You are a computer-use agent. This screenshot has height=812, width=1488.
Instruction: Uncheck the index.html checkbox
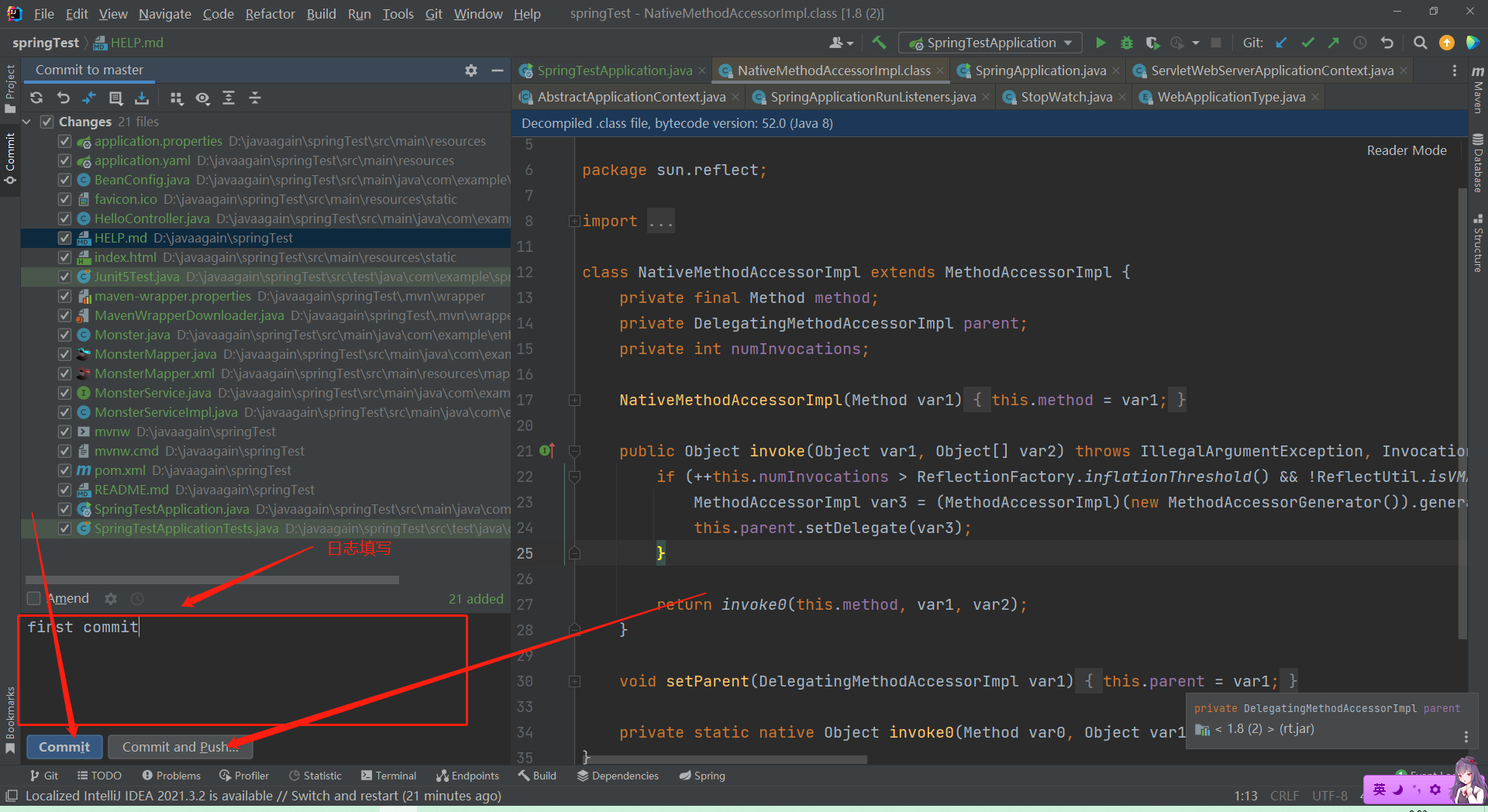65,257
